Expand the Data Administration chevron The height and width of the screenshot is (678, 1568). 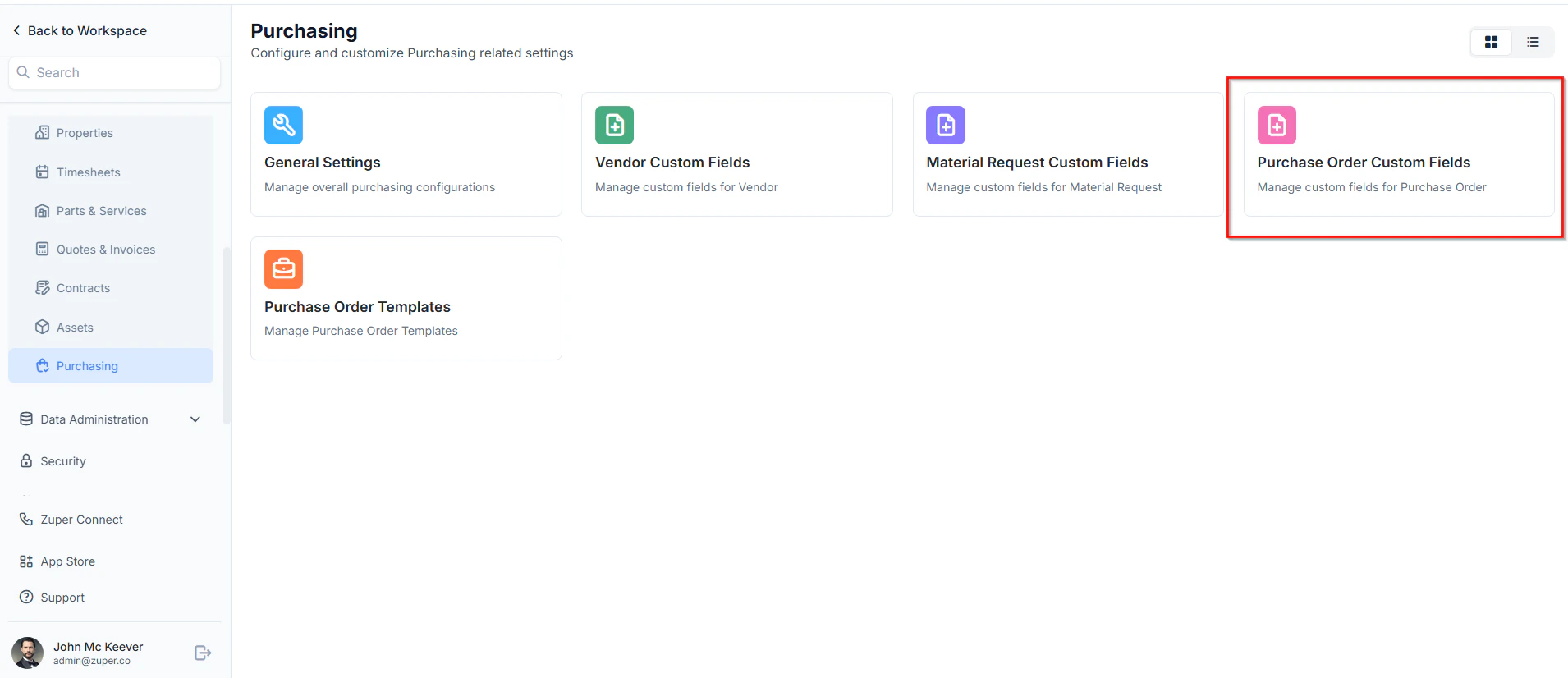(x=195, y=419)
